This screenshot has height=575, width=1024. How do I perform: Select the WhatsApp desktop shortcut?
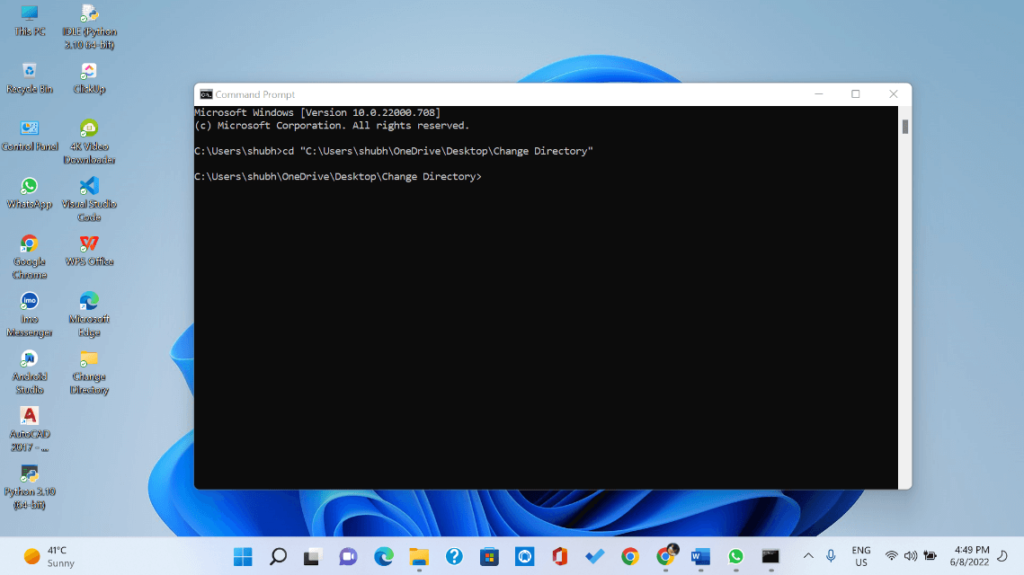pos(29,193)
